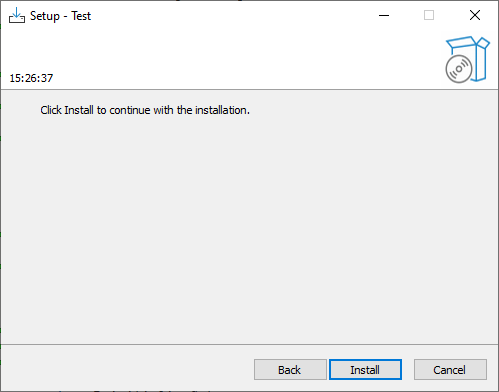Click the 'installation.' word ending the instruction text

pos(222,110)
